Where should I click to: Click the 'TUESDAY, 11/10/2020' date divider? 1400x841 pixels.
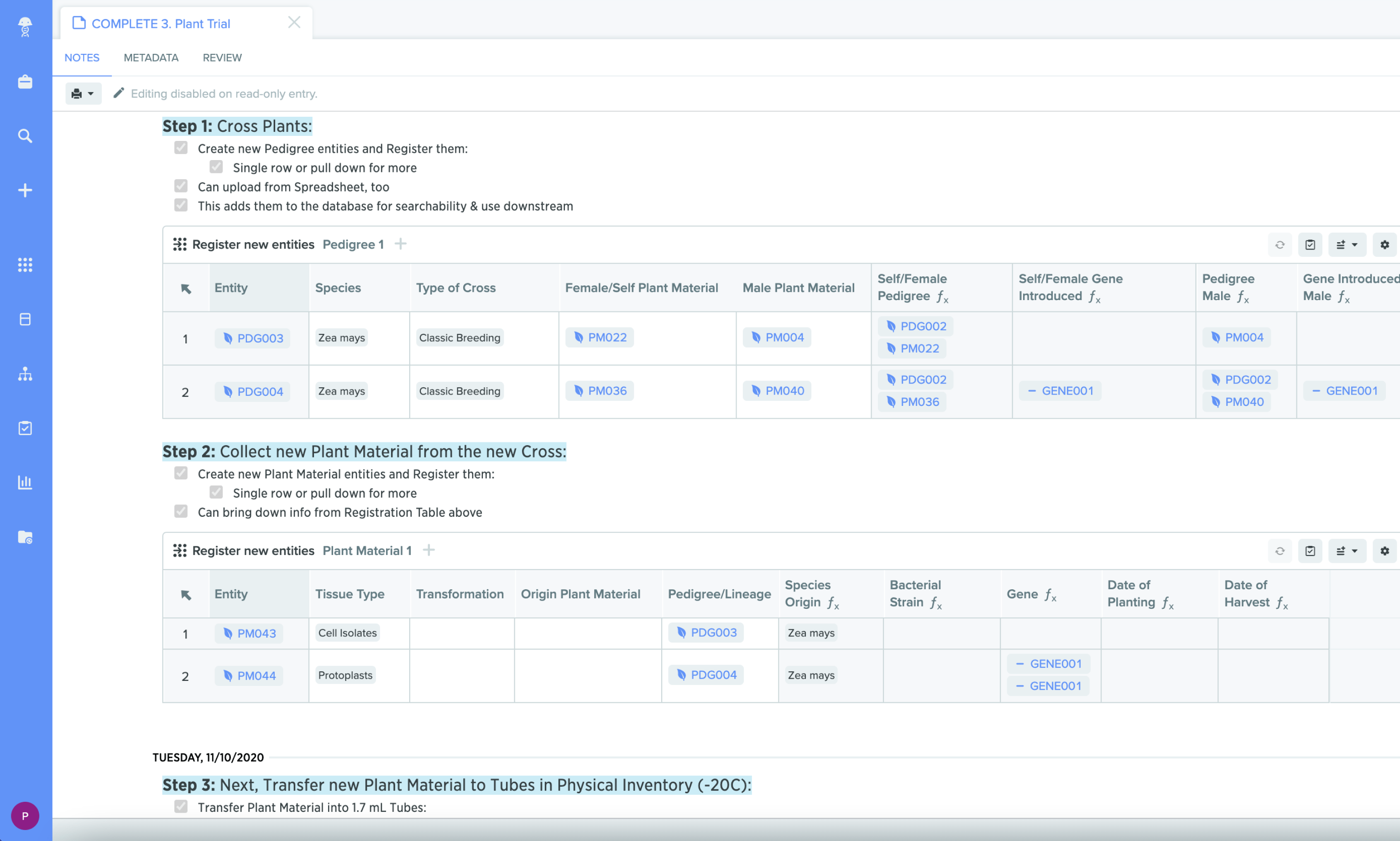[x=208, y=758]
